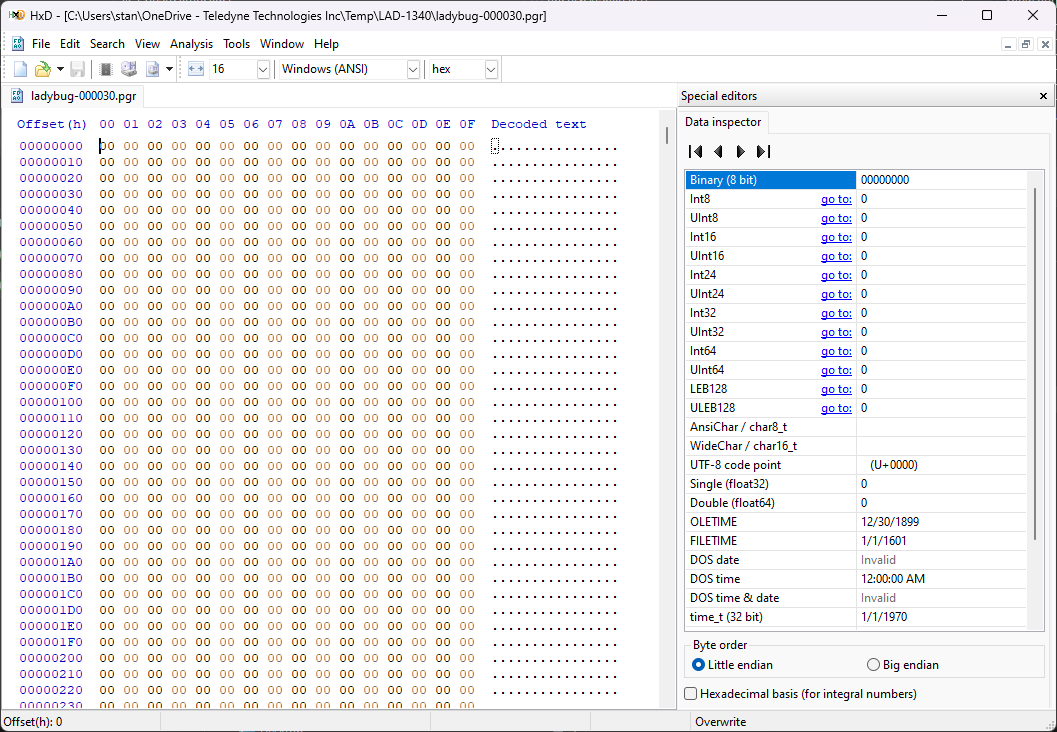Click the go to link for LEB128

tap(836, 389)
